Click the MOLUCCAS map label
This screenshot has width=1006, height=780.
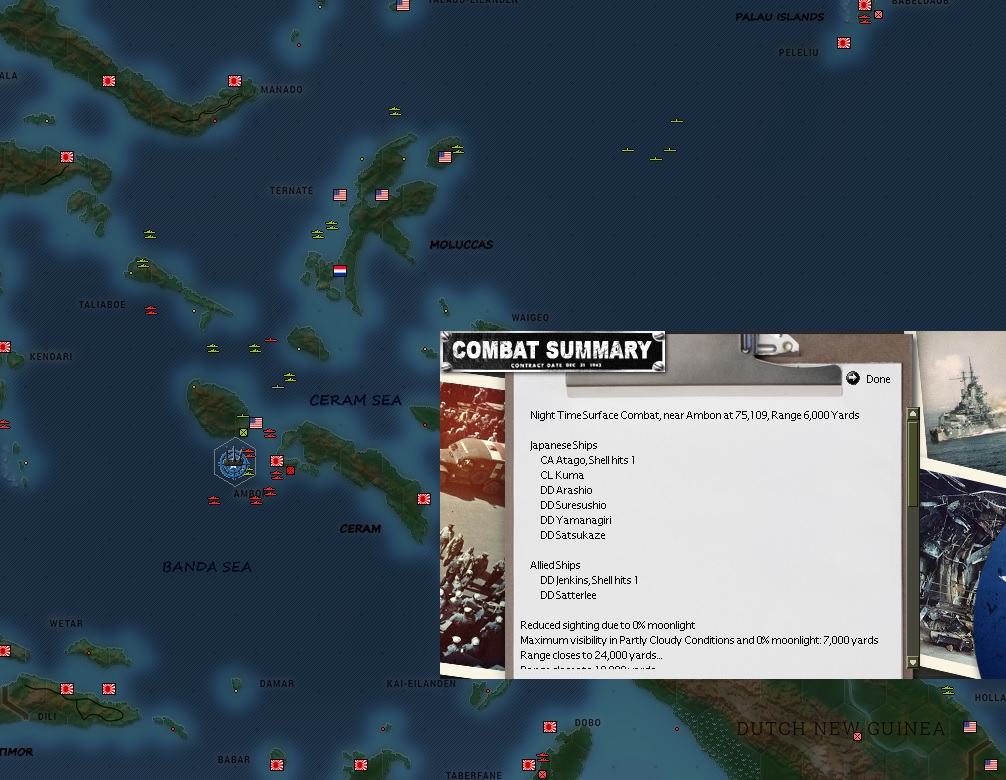click(461, 244)
